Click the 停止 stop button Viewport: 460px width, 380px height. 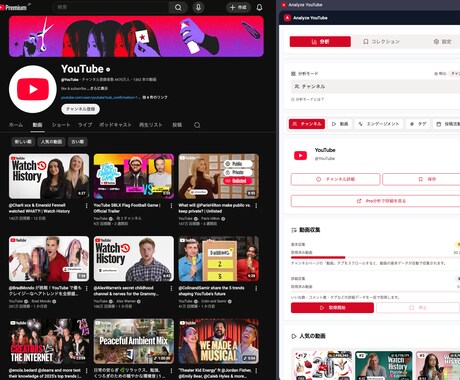(418, 308)
